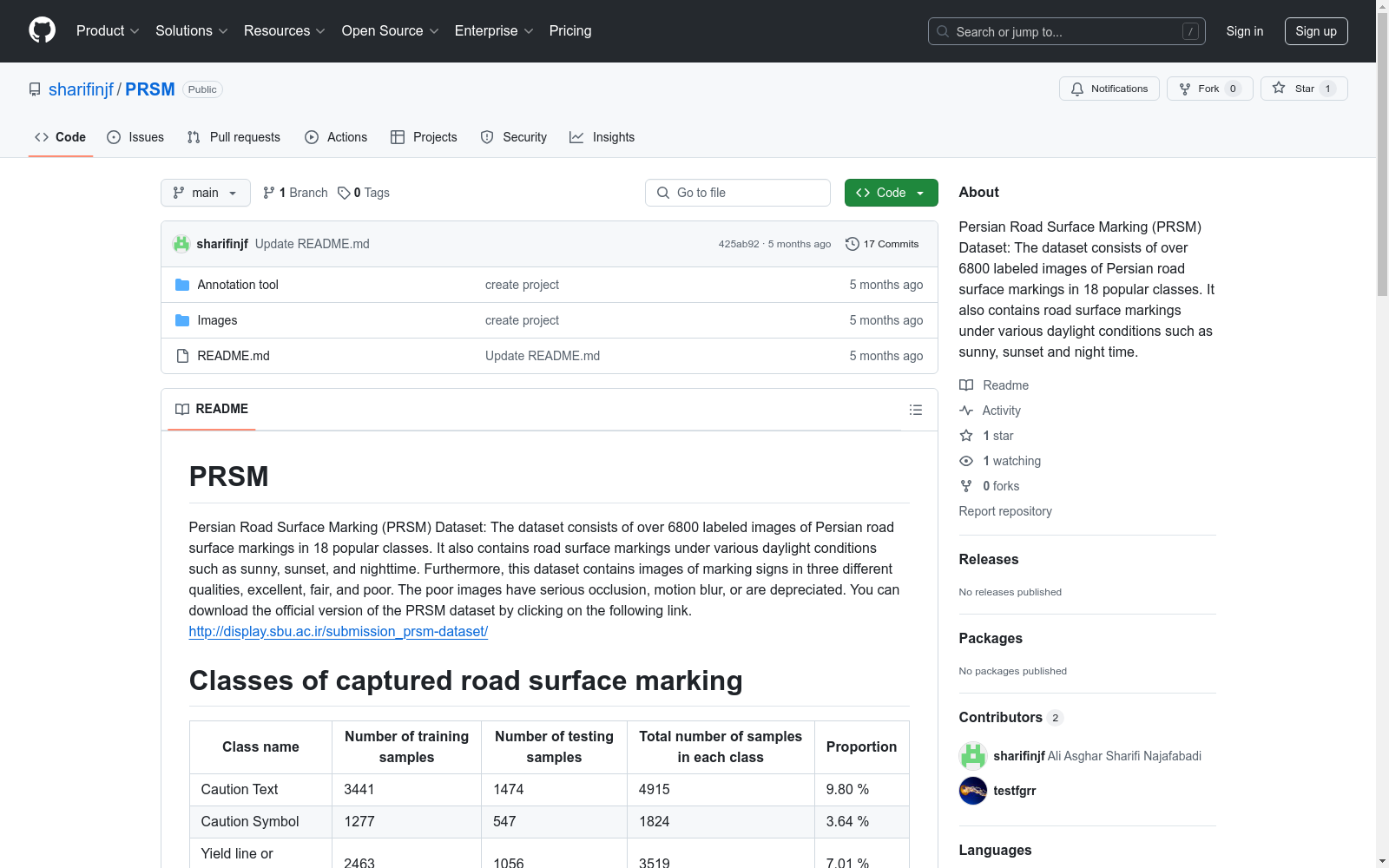Image resolution: width=1389 pixels, height=868 pixels.
Task: Click the '3441' training samples cell
Action: pyautogui.click(x=406, y=790)
